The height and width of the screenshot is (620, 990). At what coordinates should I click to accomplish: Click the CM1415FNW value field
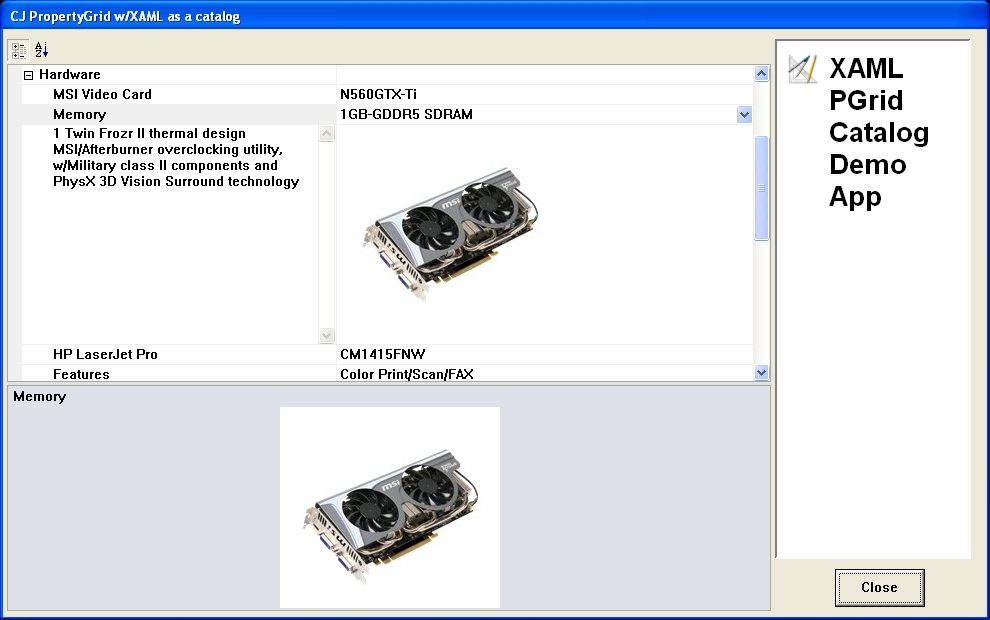(x=545, y=354)
